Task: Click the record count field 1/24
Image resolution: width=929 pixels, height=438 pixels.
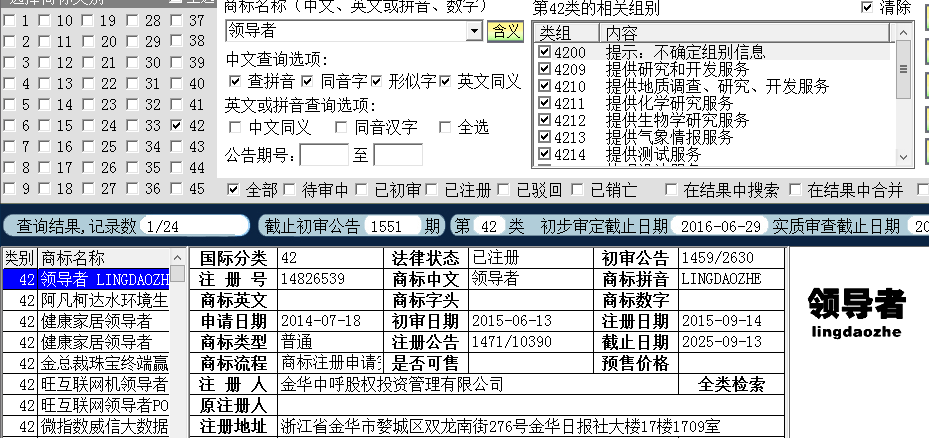Action: coord(194,226)
